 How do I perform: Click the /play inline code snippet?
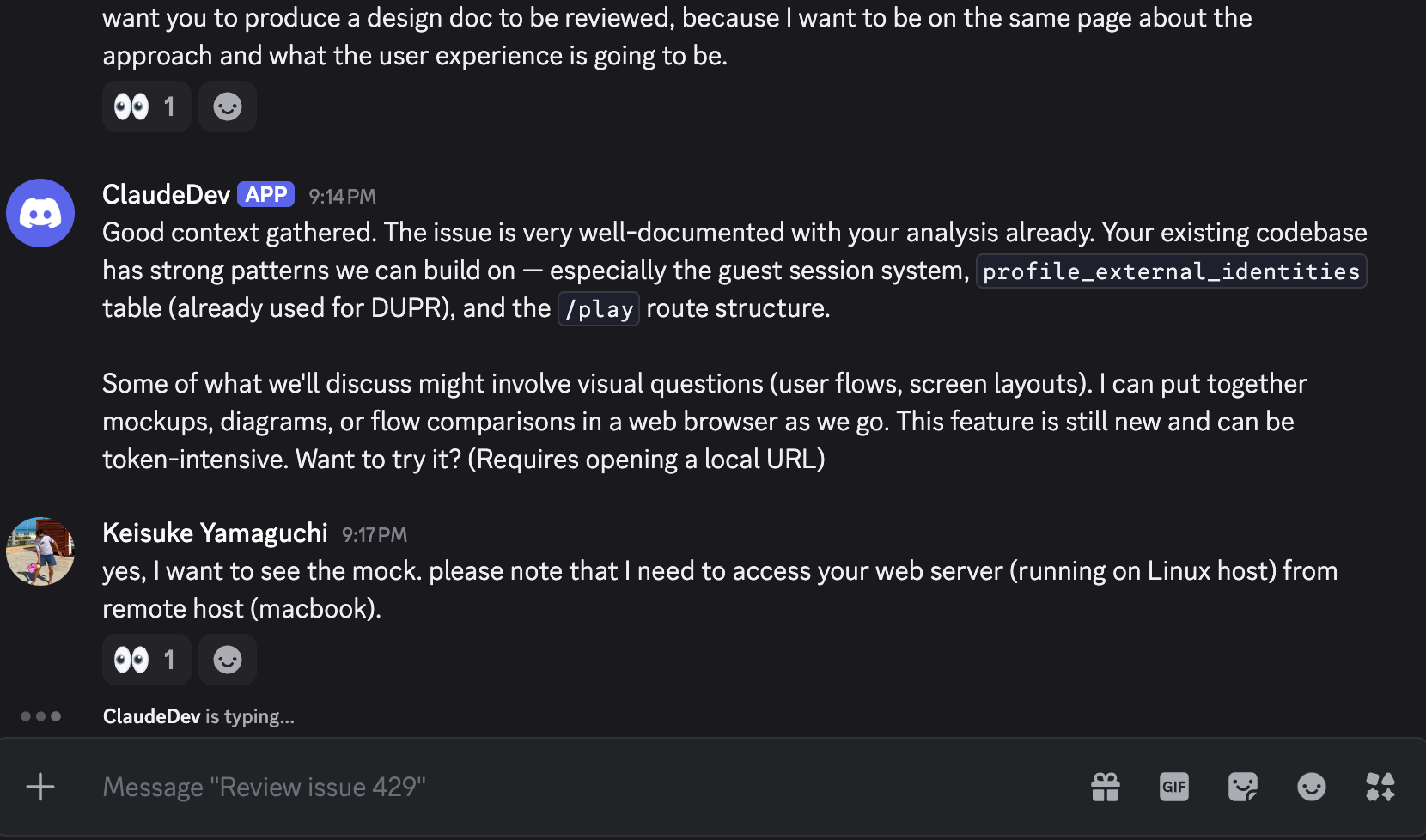click(x=599, y=309)
